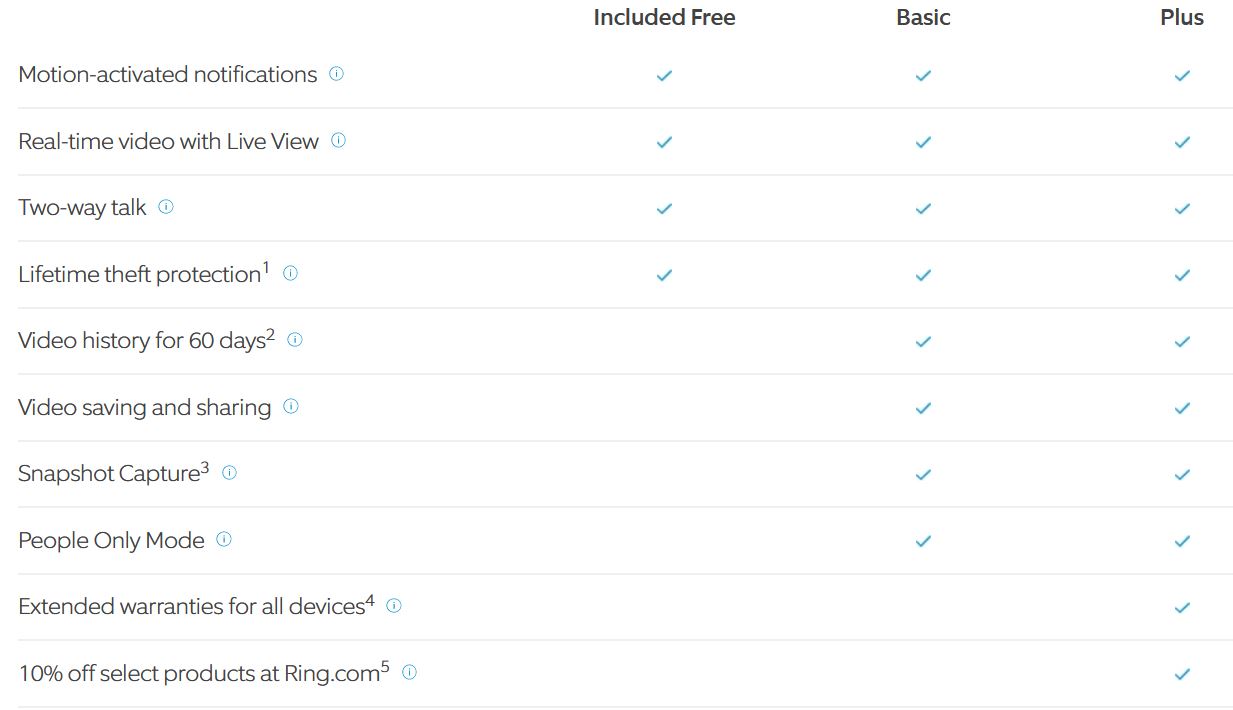Open info icon for Extended warranties for all devices
This screenshot has height=710, width=1233.
pos(394,606)
